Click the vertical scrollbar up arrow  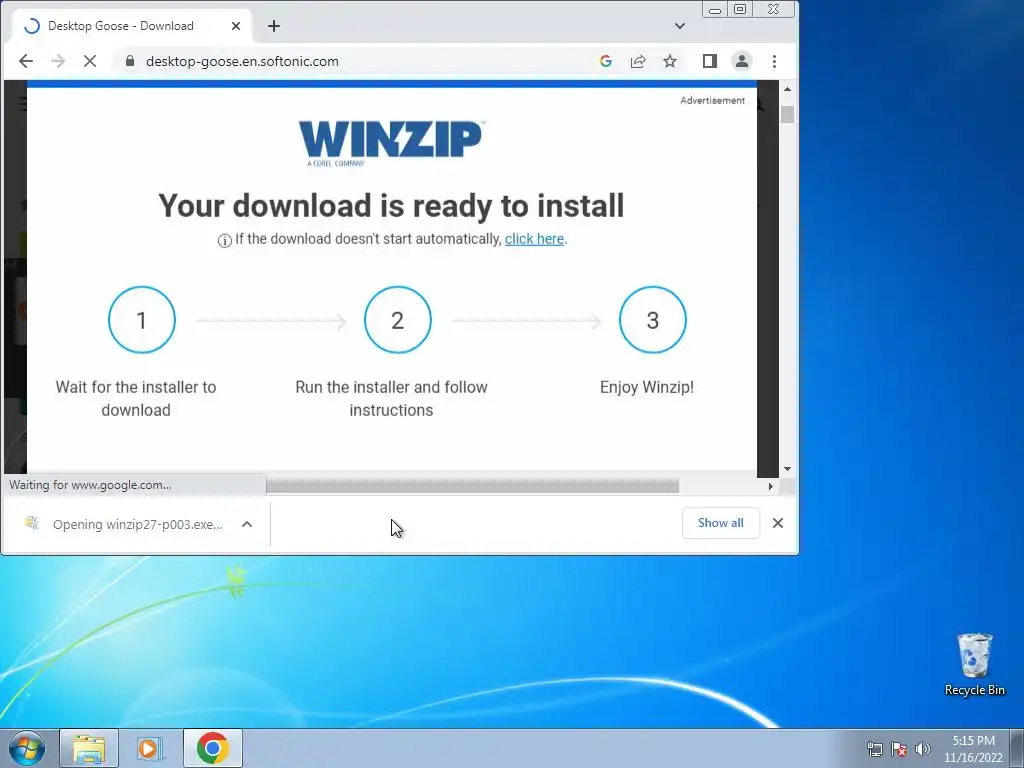pos(787,89)
